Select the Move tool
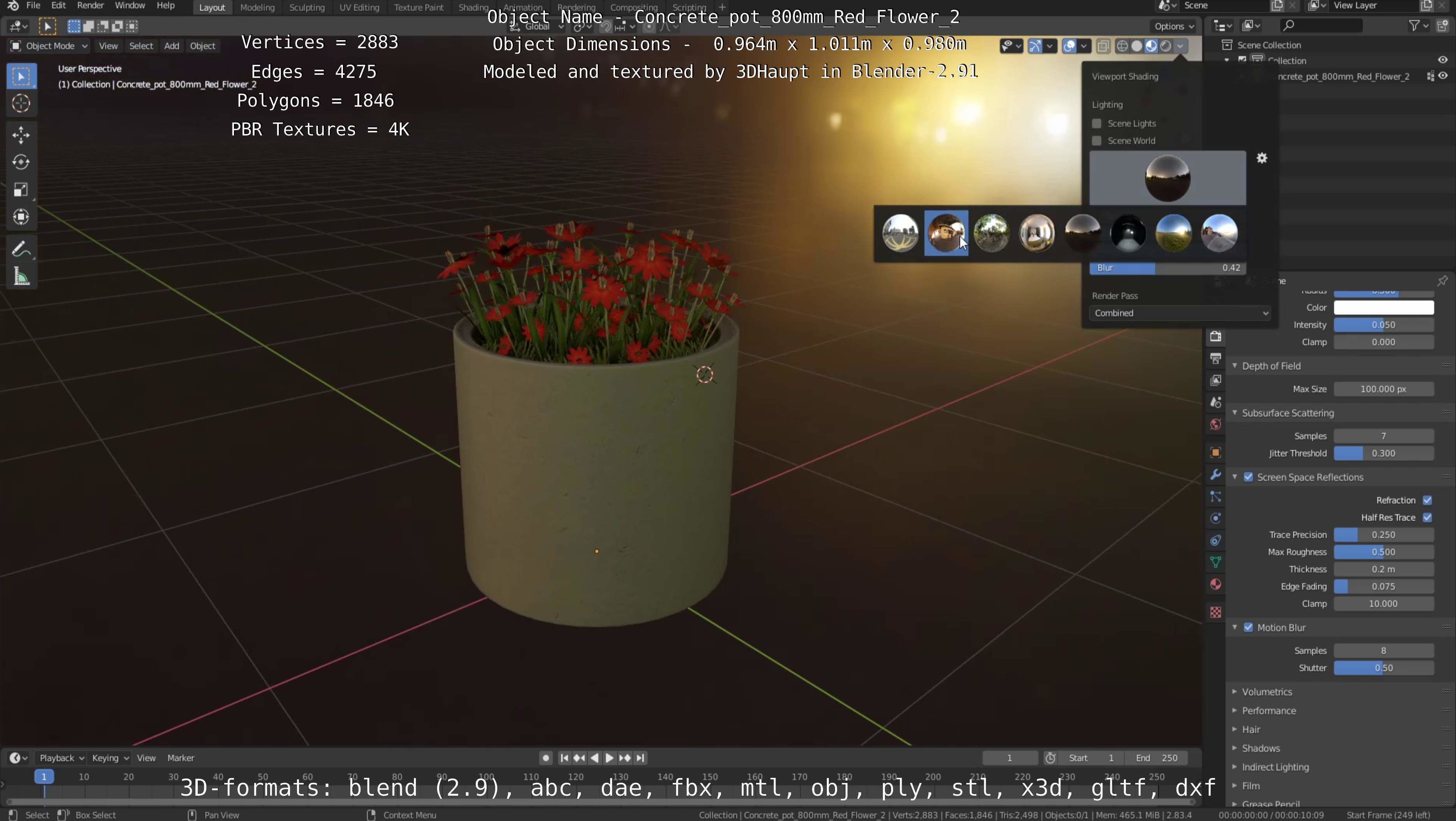This screenshot has width=1456, height=821. click(21, 134)
